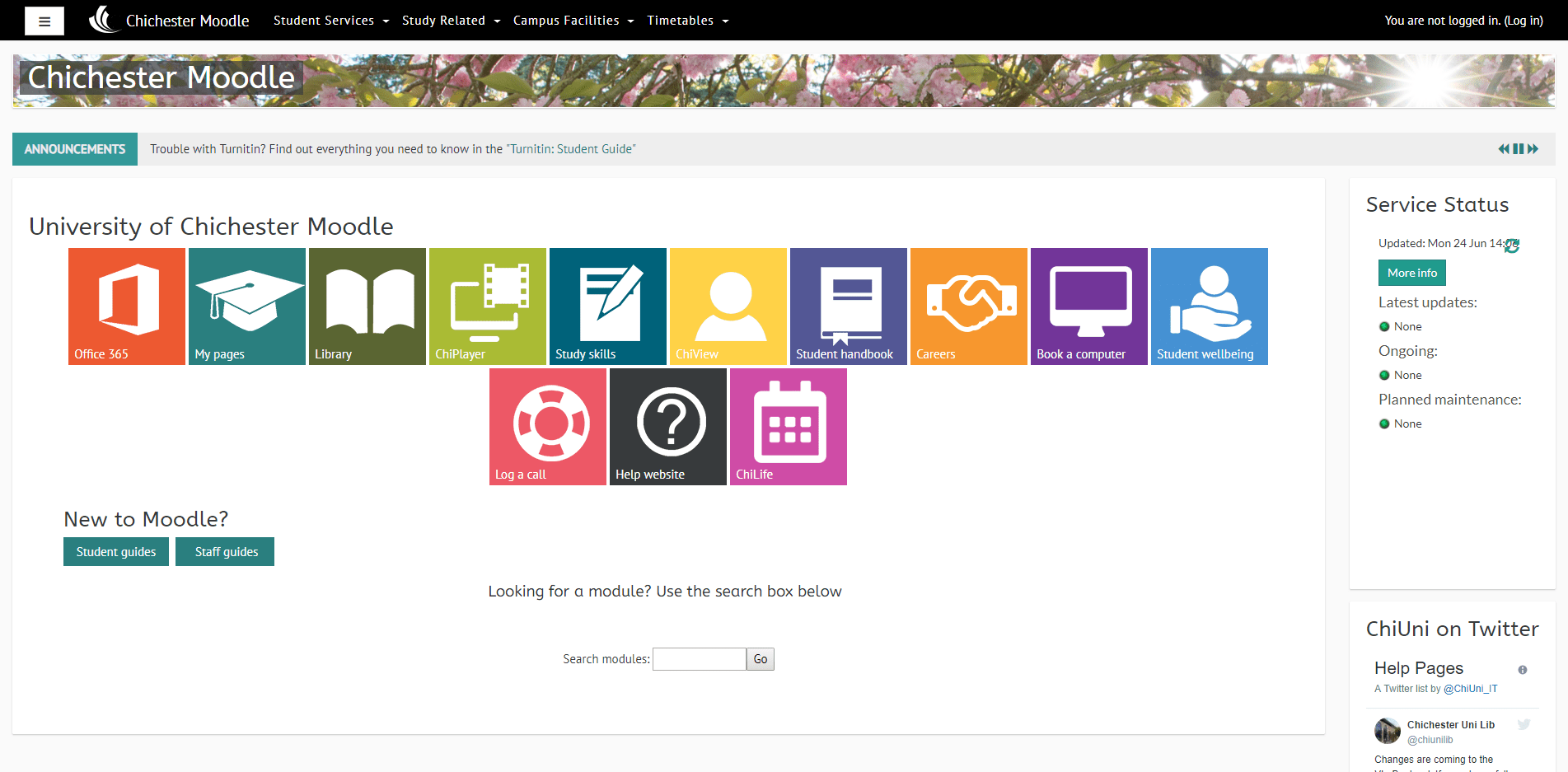Viewport: 1568px width, 772px height.
Task: Click the Service Status heading
Action: click(x=1438, y=204)
